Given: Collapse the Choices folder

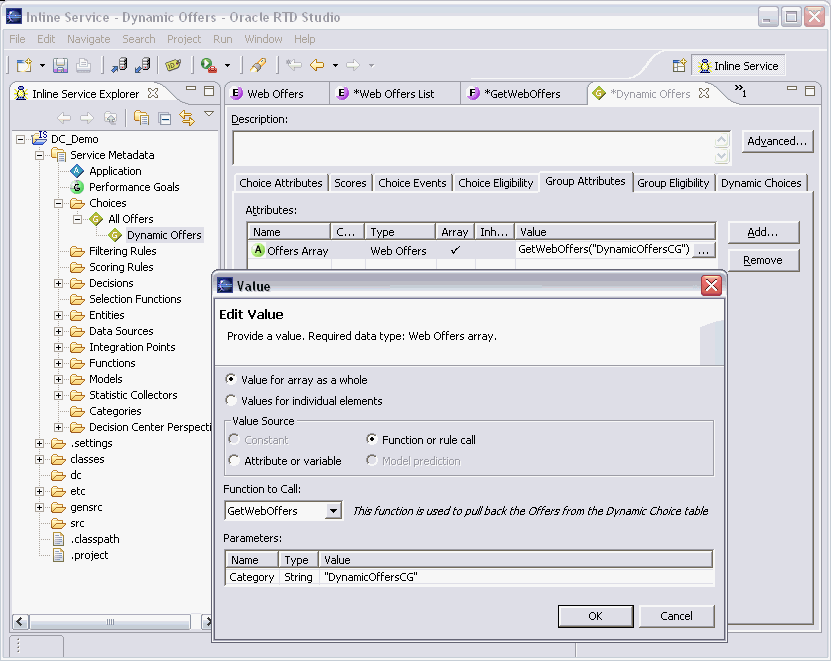Looking at the screenshot, I should pos(58,204).
